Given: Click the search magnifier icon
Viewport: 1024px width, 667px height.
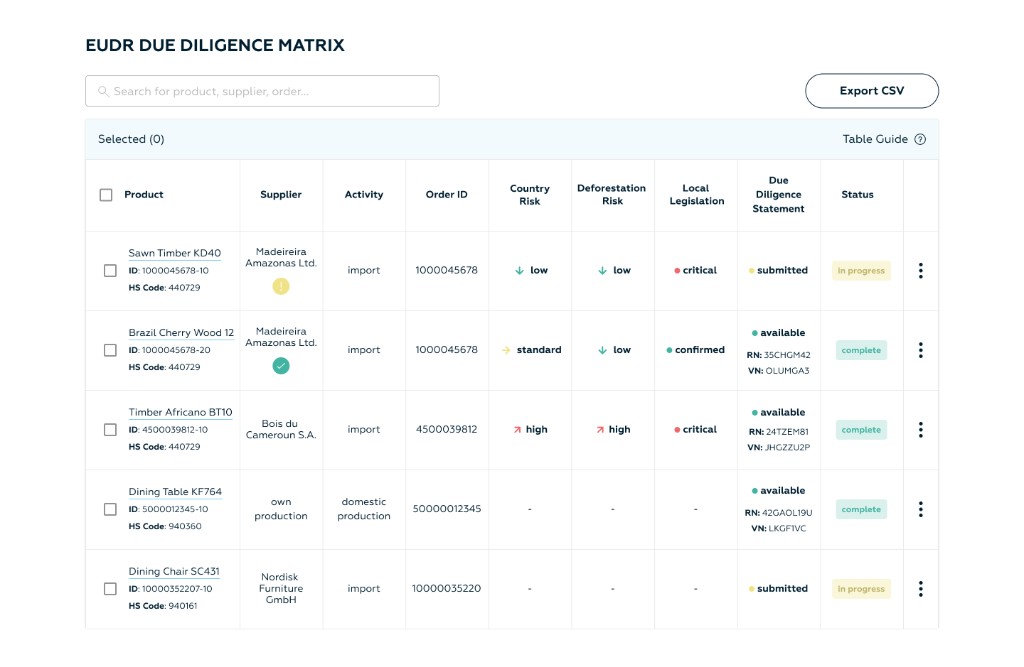Looking at the screenshot, I should (x=103, y=91).
